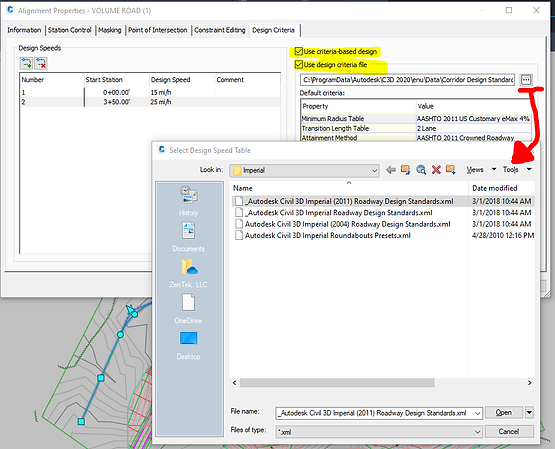The width and height of the screenshot is (555, 449).
Task: Toggle the Use design criteria file checkbox
Action: tap(299, 64)
